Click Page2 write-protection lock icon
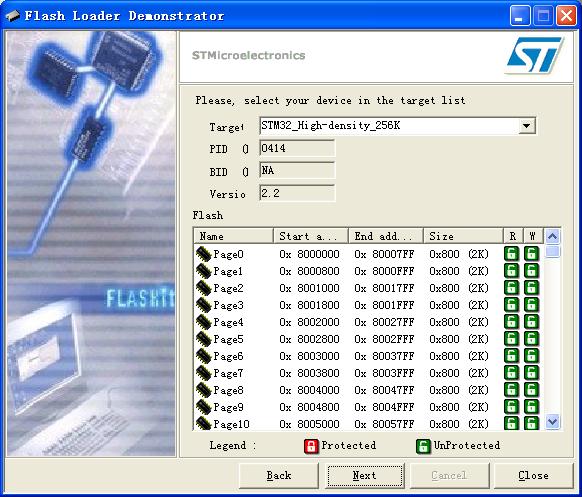 click(532, 288)
